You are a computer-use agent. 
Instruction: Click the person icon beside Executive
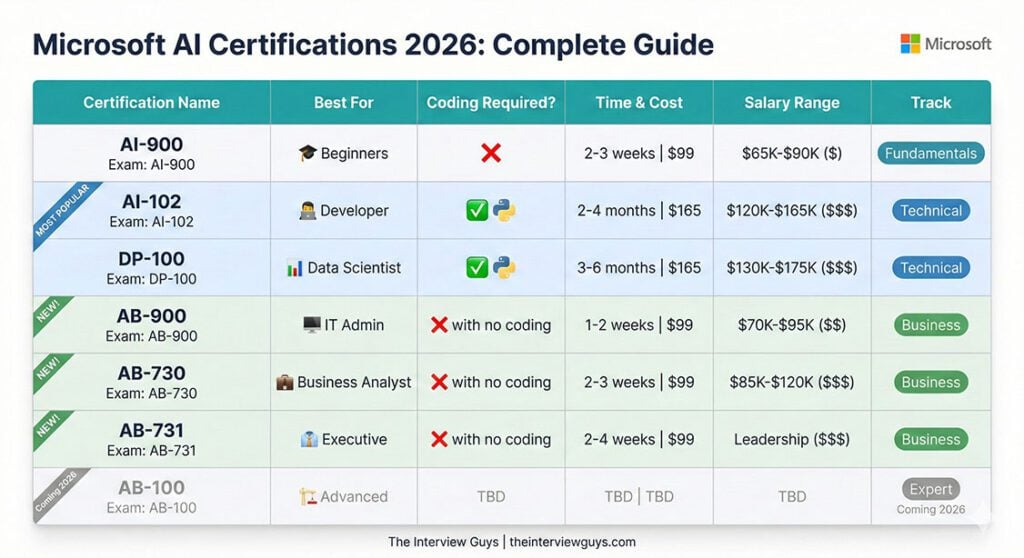pos(309,439)
